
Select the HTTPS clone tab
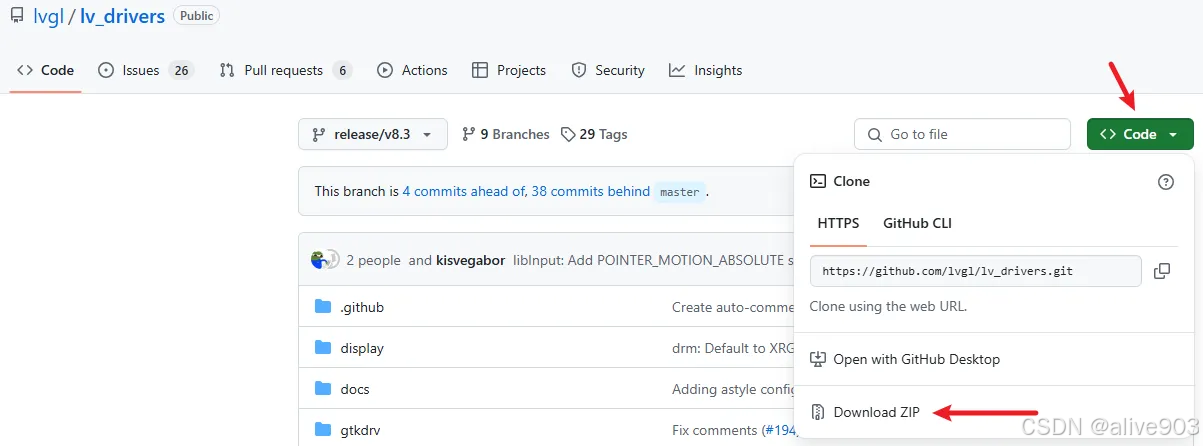(838, 223)
